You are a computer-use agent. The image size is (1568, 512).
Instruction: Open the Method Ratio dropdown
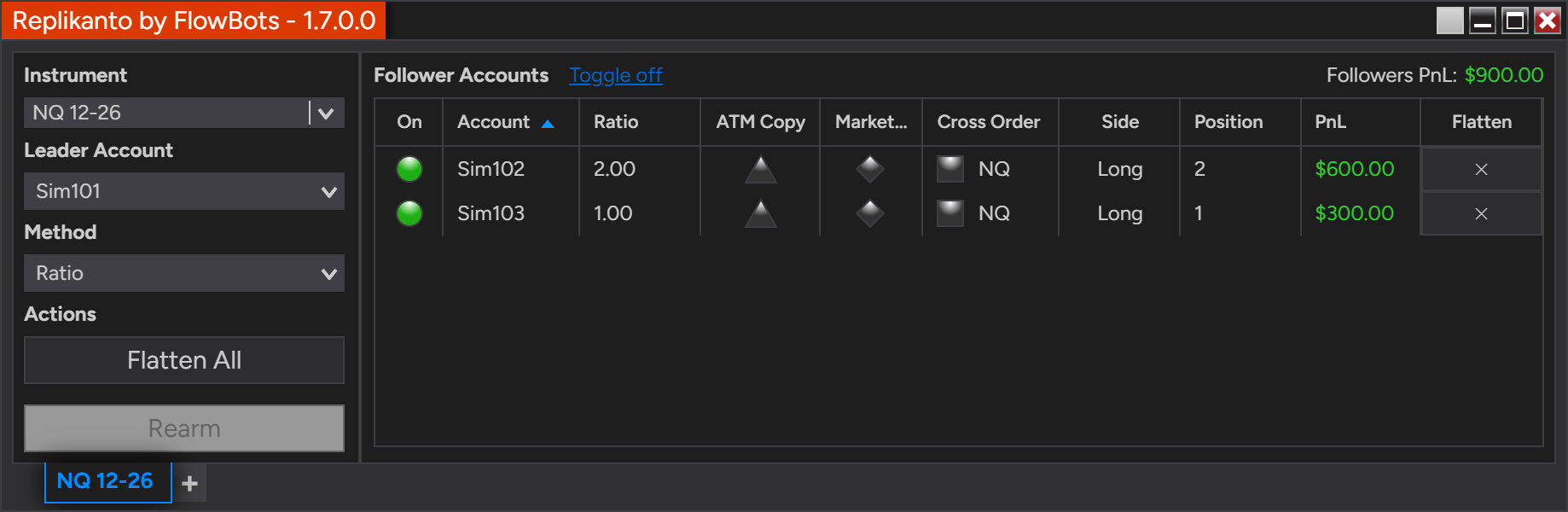coord(184,273)
